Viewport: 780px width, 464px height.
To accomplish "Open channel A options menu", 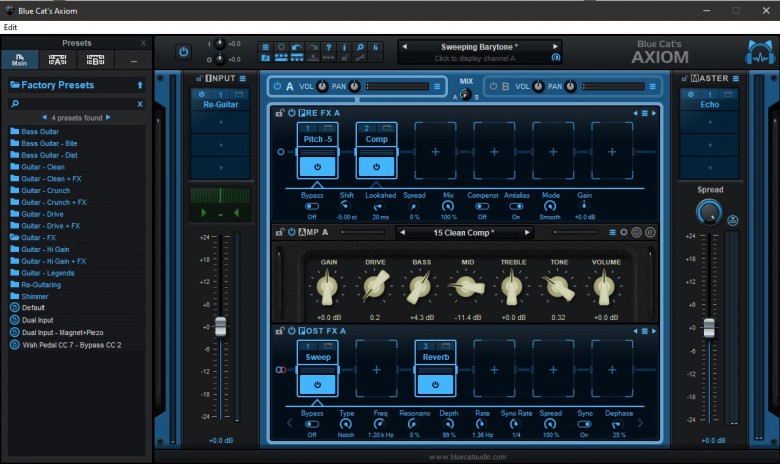I will tap(437, 86).
